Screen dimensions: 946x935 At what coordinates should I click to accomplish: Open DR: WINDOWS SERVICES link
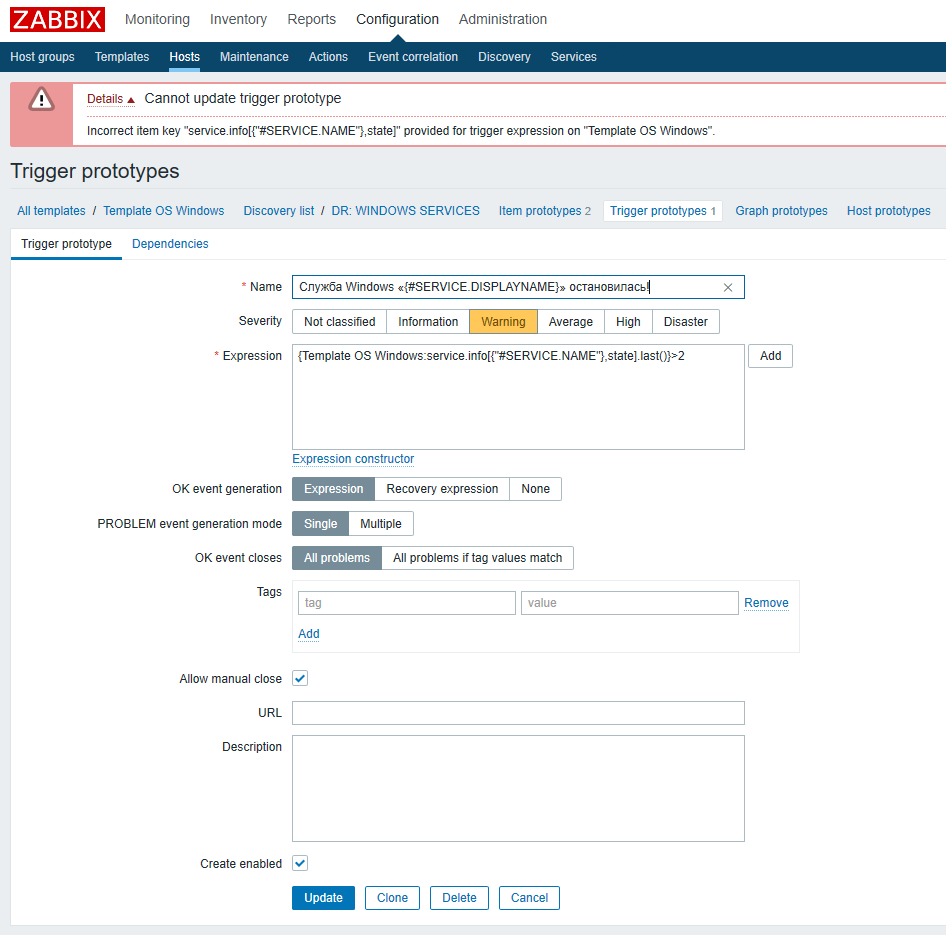click(405, 211)
